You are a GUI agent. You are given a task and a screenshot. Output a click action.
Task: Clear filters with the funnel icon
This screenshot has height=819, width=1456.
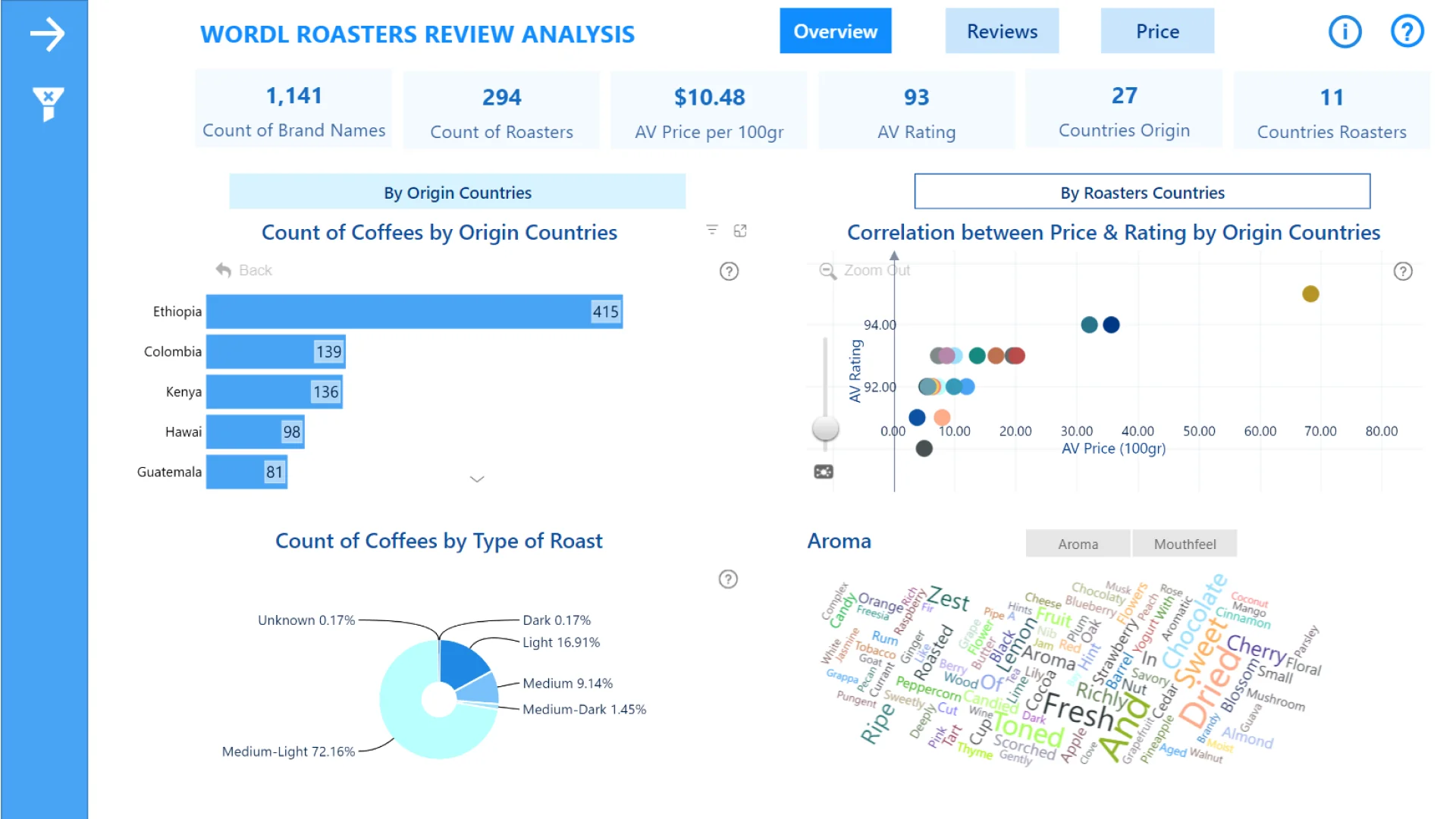(x=48, y=105)
